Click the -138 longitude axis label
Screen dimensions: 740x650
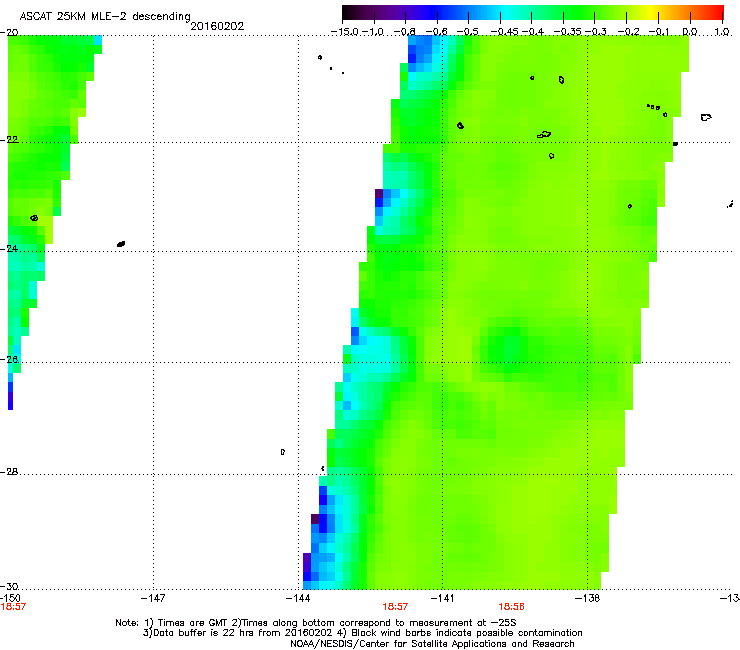(587, 598)
